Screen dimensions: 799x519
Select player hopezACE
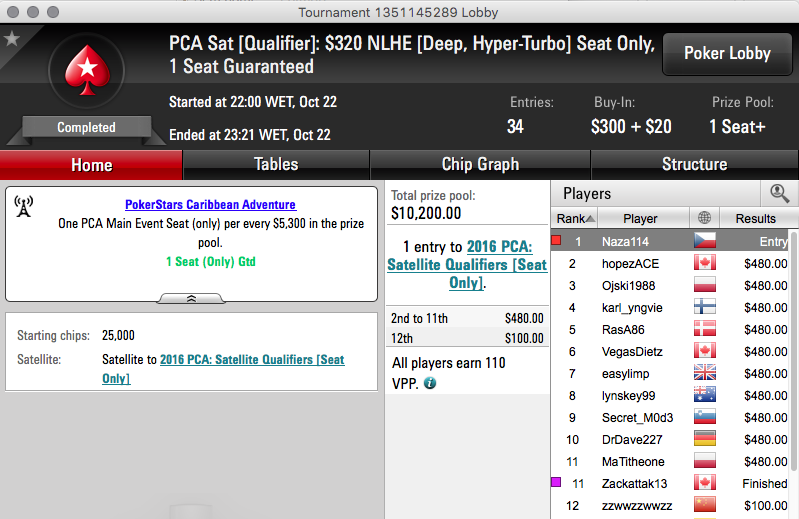630,264
